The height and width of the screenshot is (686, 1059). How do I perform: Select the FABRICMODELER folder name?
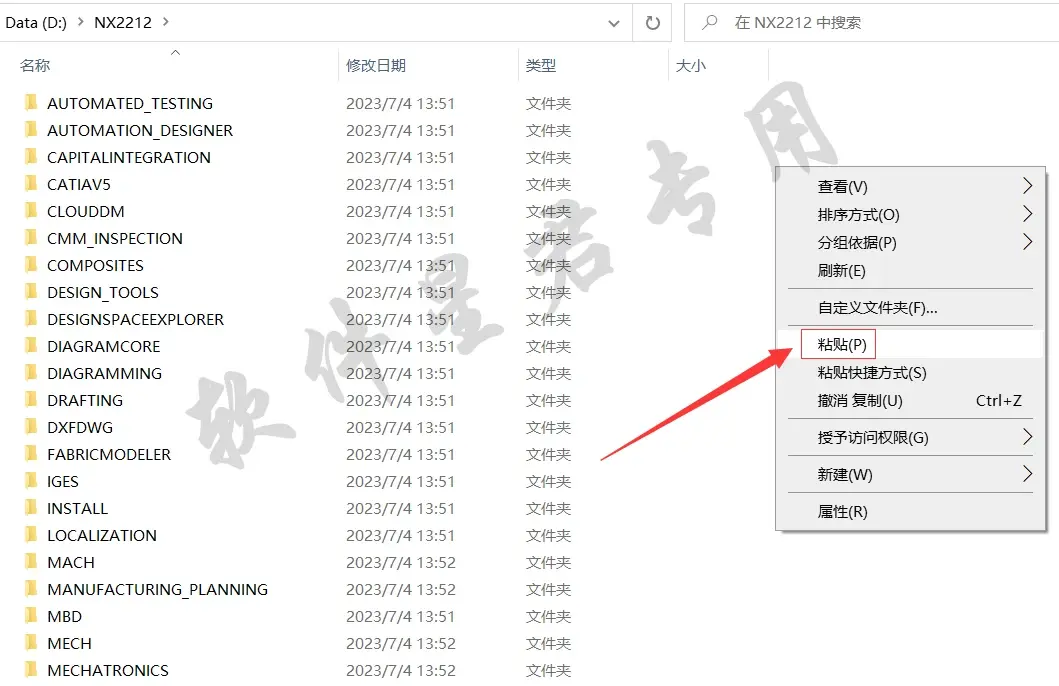(x=109, y=454)
